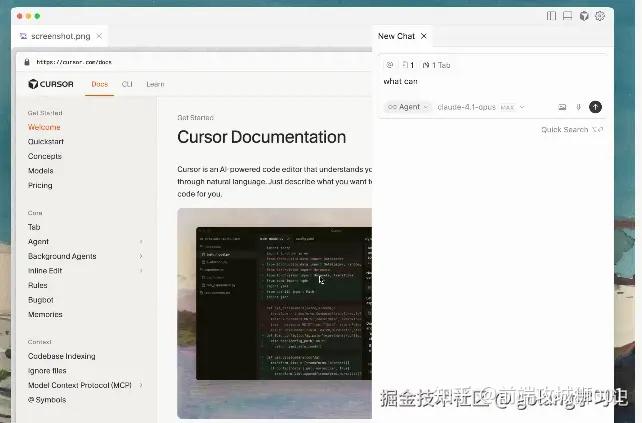Expand the Background Agents chevron
The height and width of the screenshot is (423, 642).
click(141, 256)
